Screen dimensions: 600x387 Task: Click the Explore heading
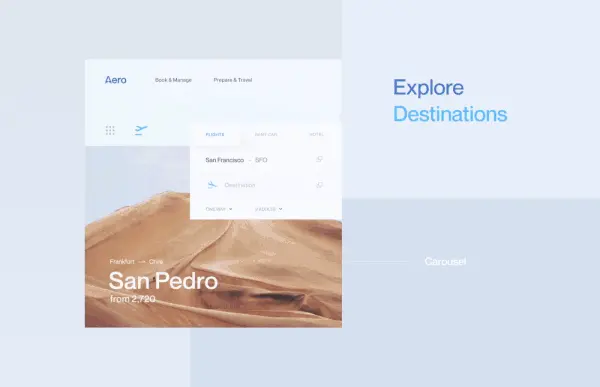pyautogui.click(x=429, y=87)
